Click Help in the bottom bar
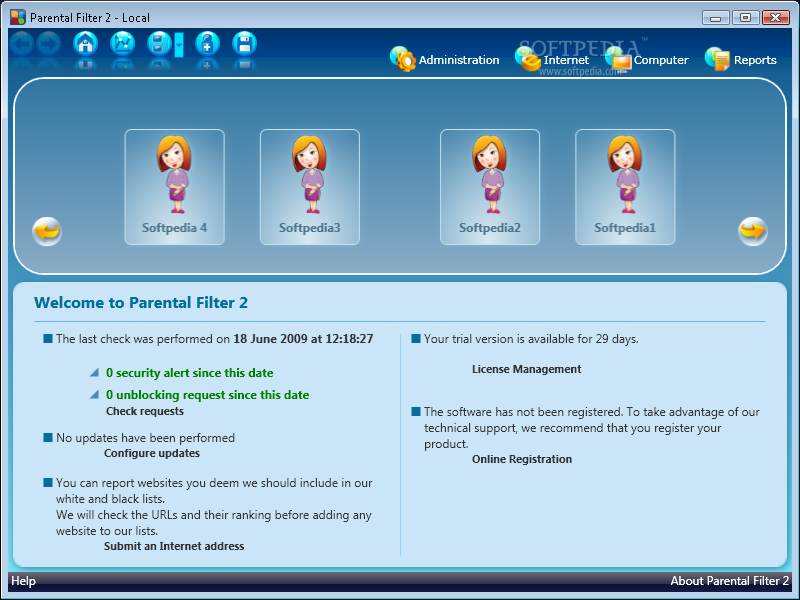 click(x=23, y=581)
